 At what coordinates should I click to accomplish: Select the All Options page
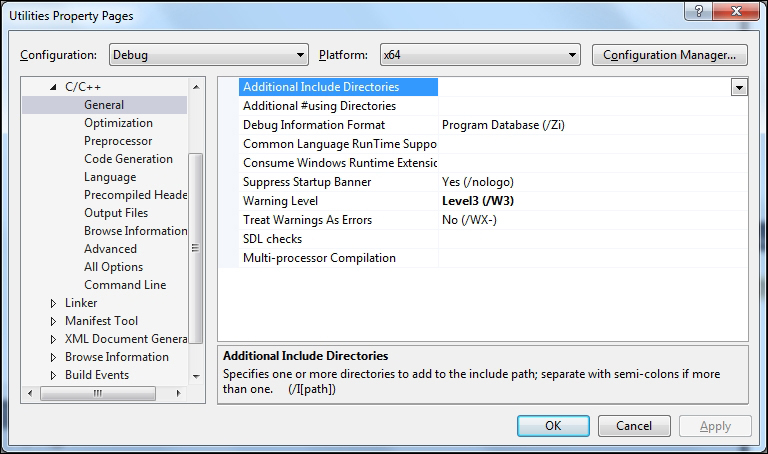pos(114,267)
